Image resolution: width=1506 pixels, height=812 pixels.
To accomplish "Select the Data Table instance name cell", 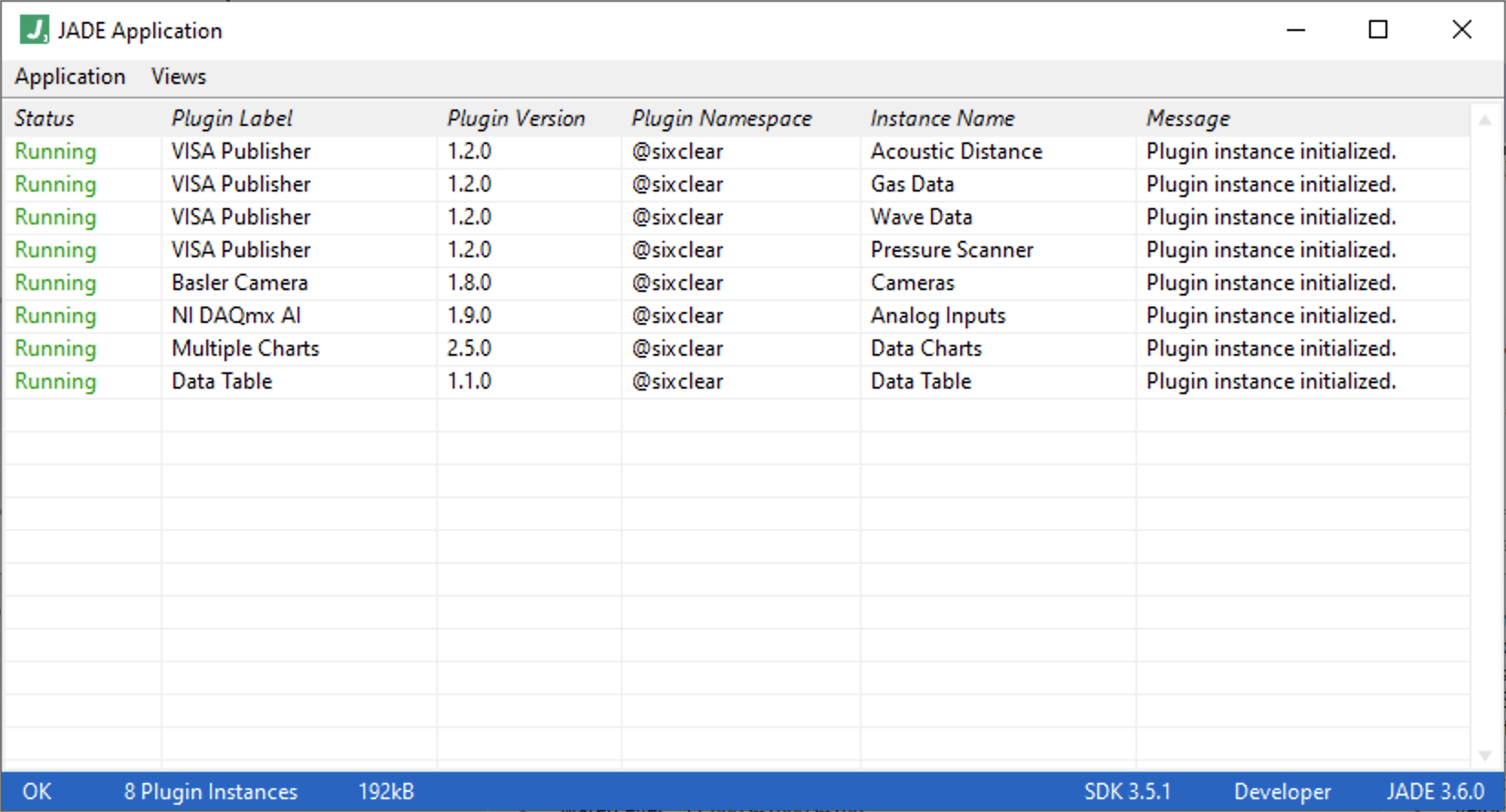I will [x=921, y=381].
